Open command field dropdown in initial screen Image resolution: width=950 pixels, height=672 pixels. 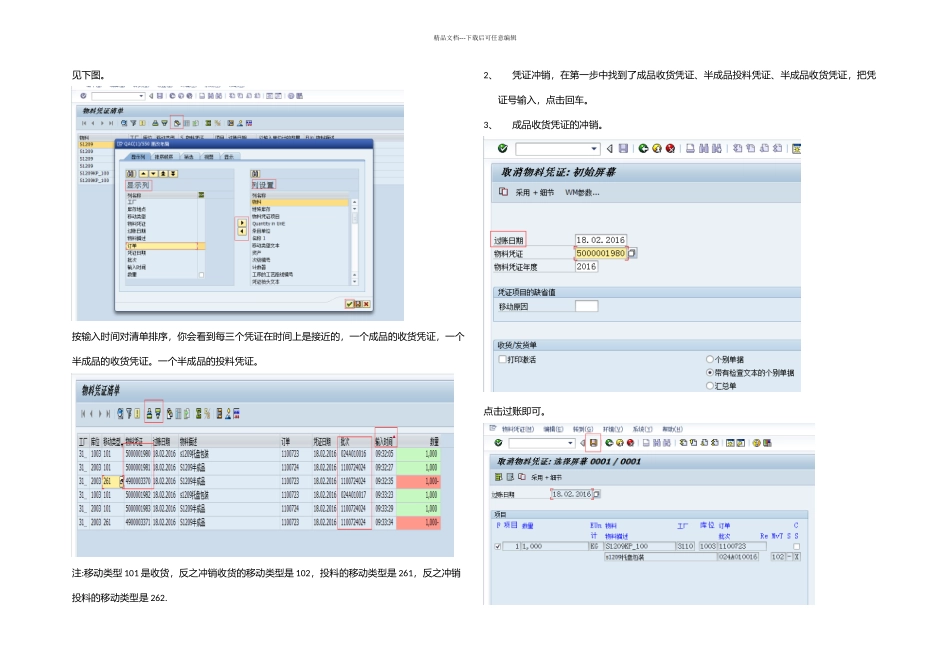tap(594, 148)
